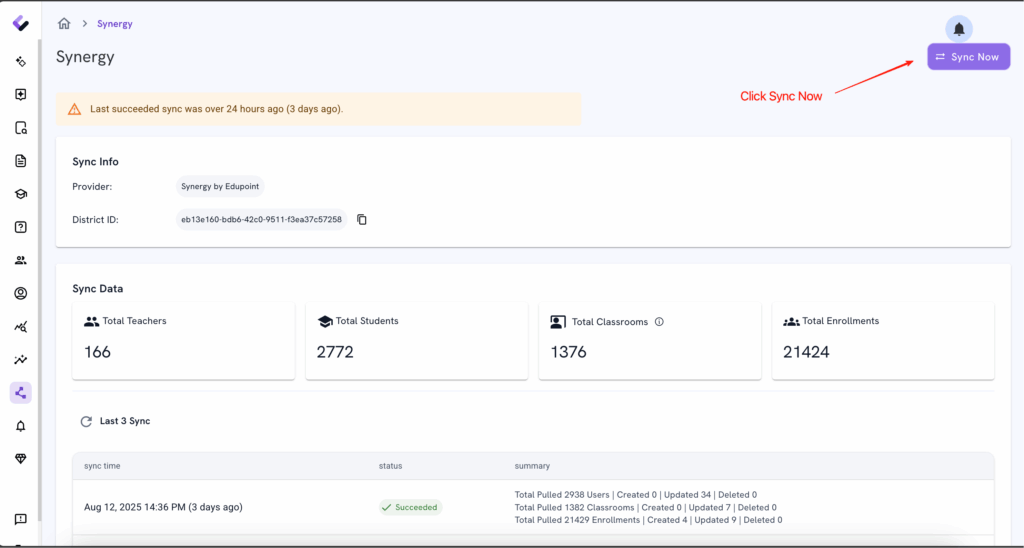Copy the District ID to clipboard
Image resolution: width=1024 pixels, height=548 pixels.
(x=362, y=219)
